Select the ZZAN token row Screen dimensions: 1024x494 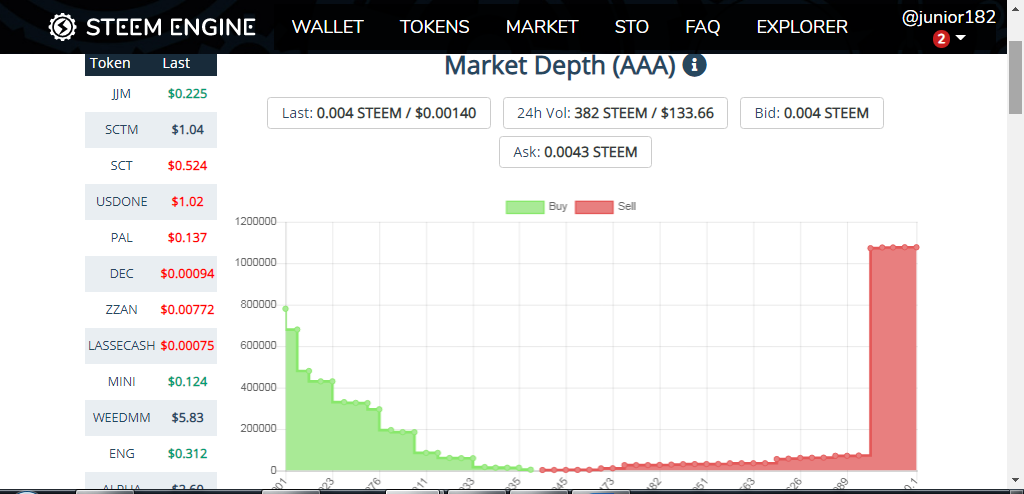[151, 310]
